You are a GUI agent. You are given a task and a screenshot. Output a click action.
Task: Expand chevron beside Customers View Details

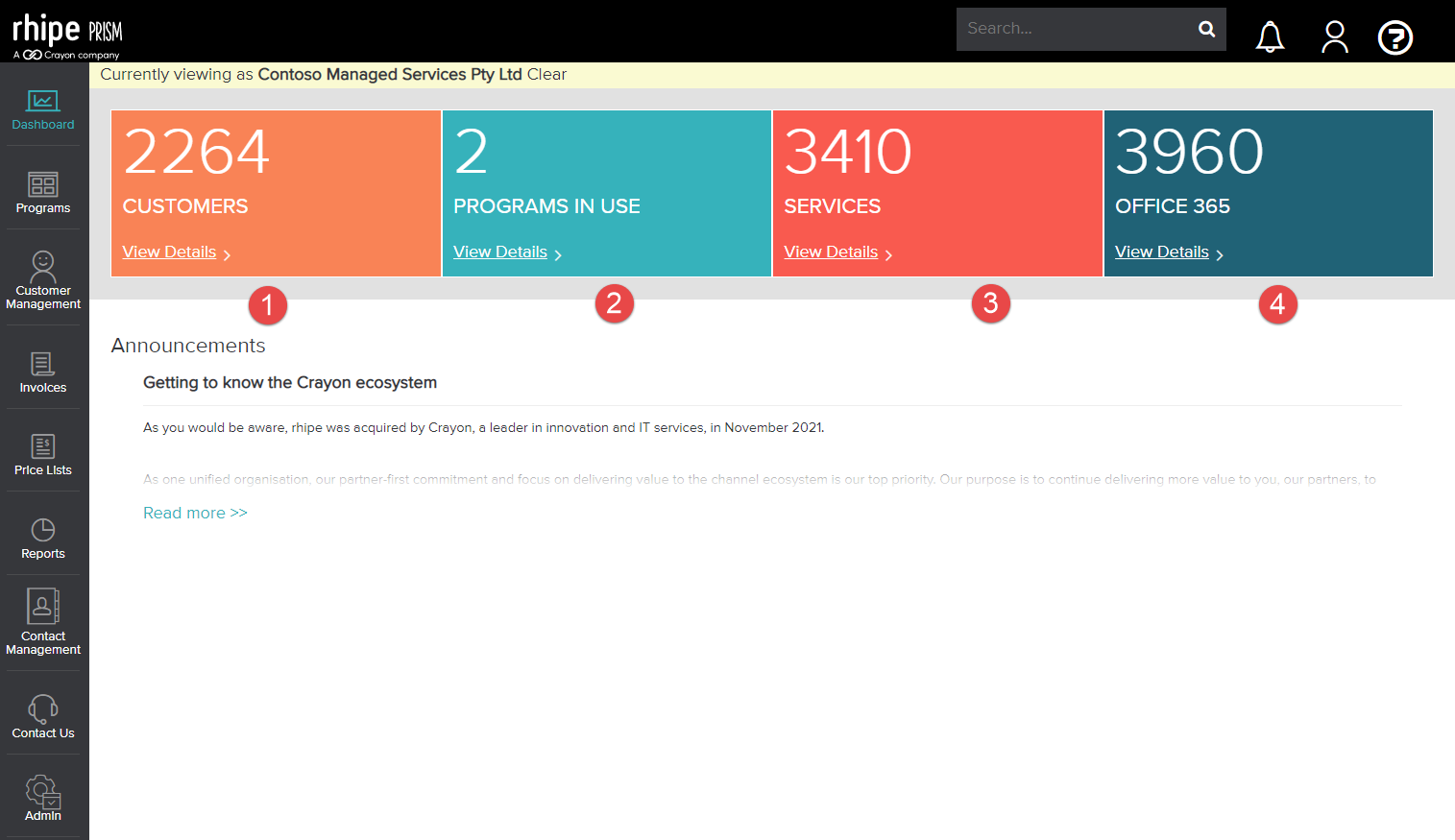228,253
